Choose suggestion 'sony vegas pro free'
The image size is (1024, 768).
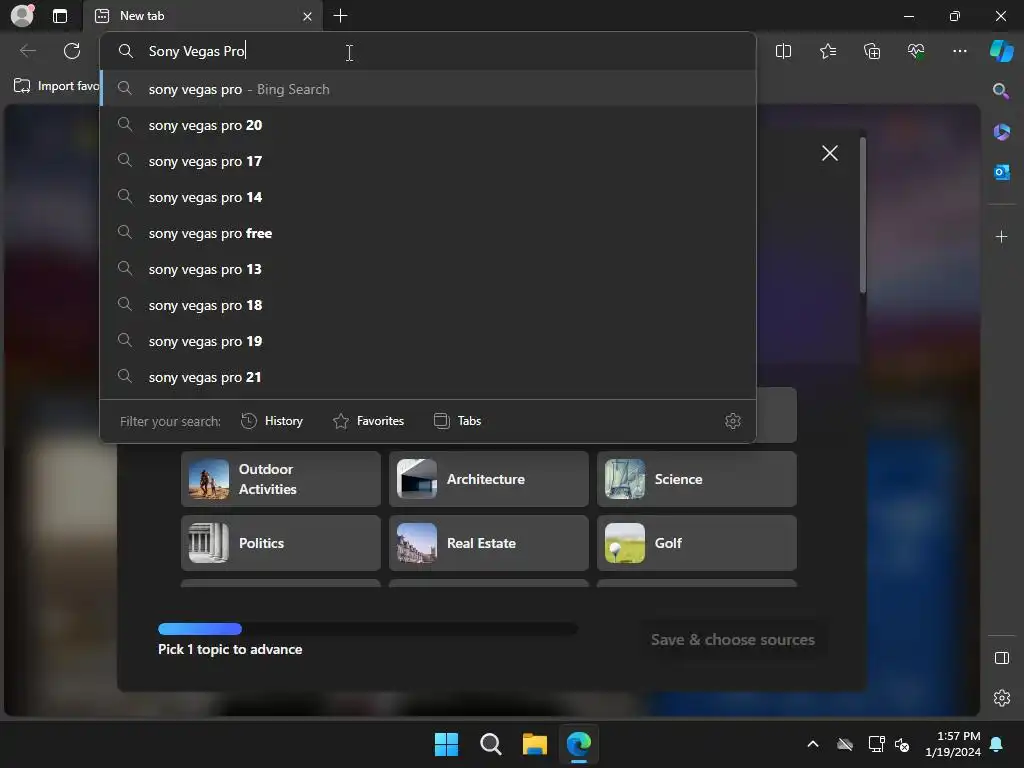coord(428,233)
